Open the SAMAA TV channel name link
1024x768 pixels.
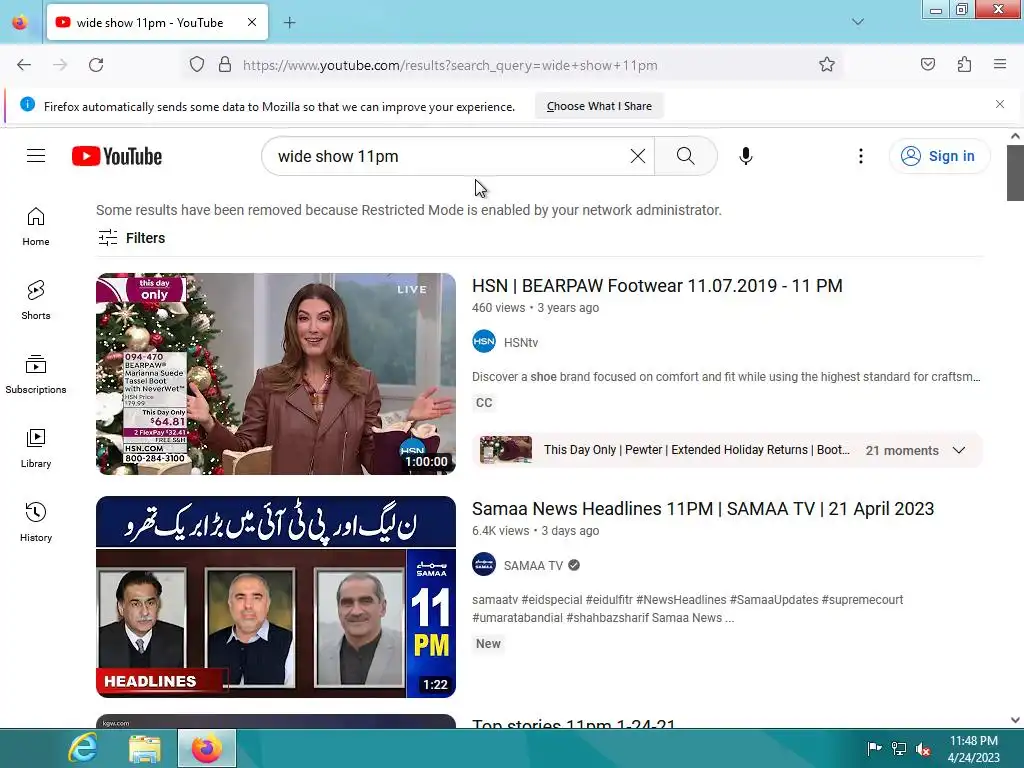pyautogui.click(x=533, y=566)
